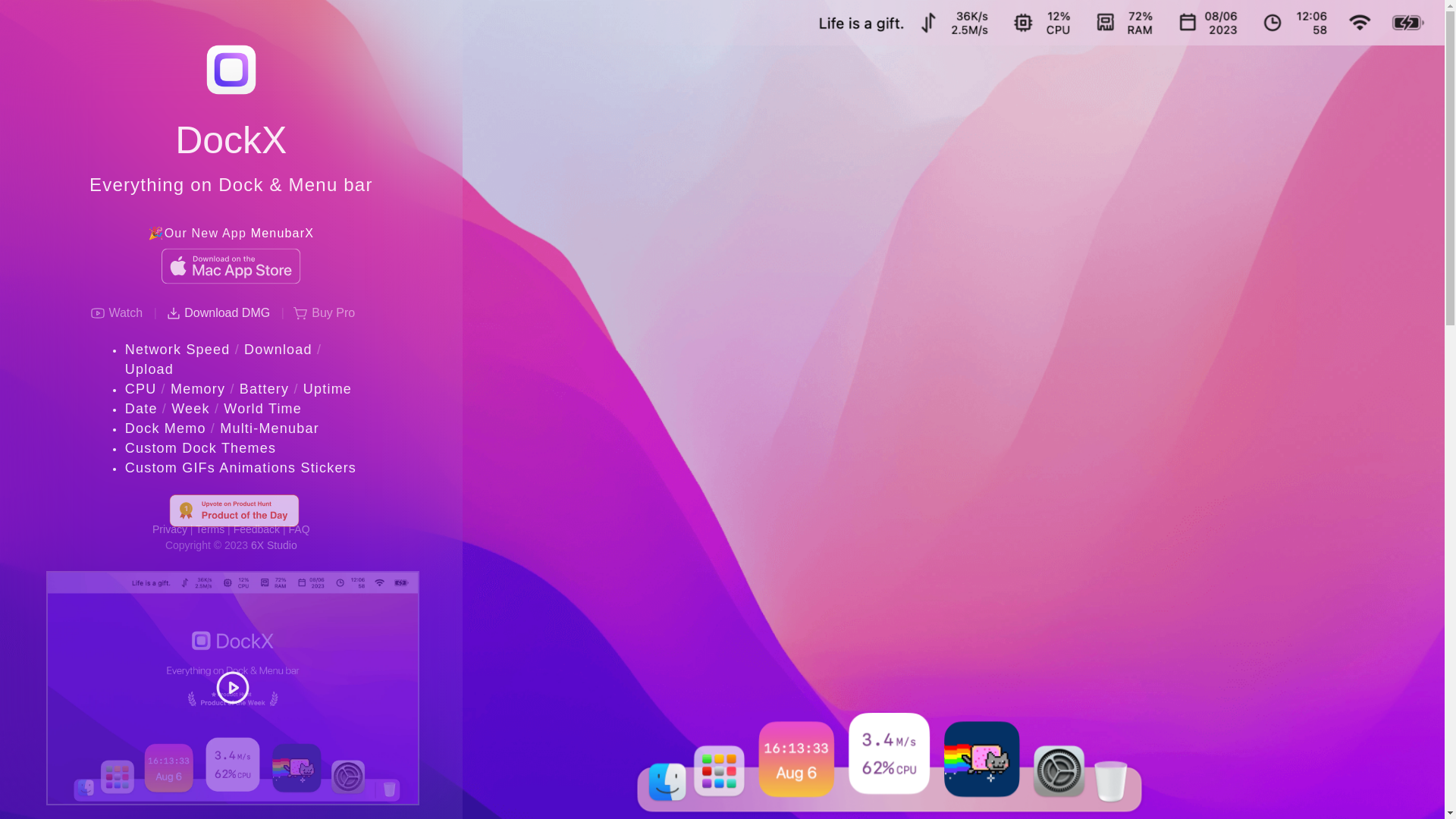This screenshot has width=1456, height=819.
Task: Click the calendar date icon in menu bar
Action: [1188, 23]
